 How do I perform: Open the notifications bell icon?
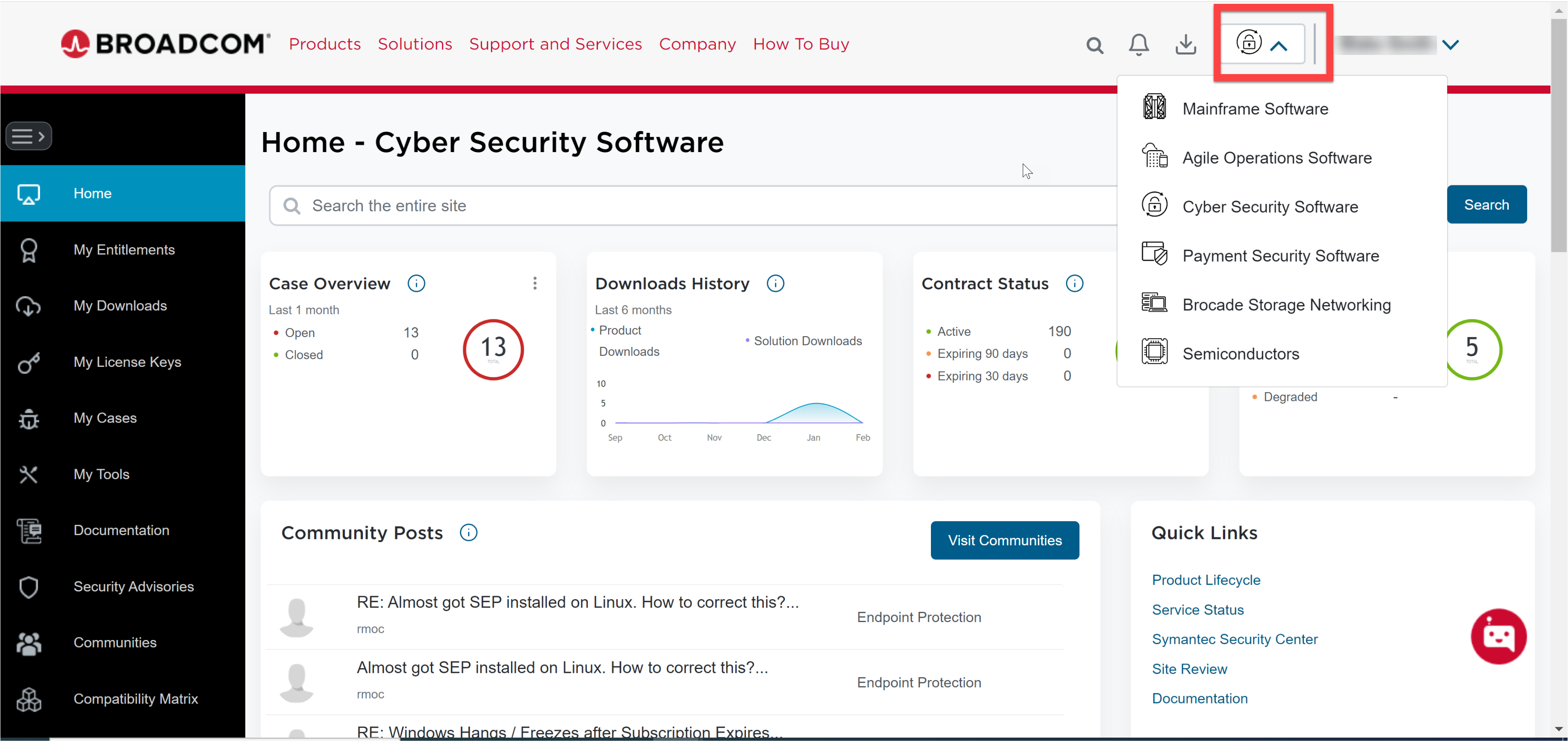pos(1138,44)
